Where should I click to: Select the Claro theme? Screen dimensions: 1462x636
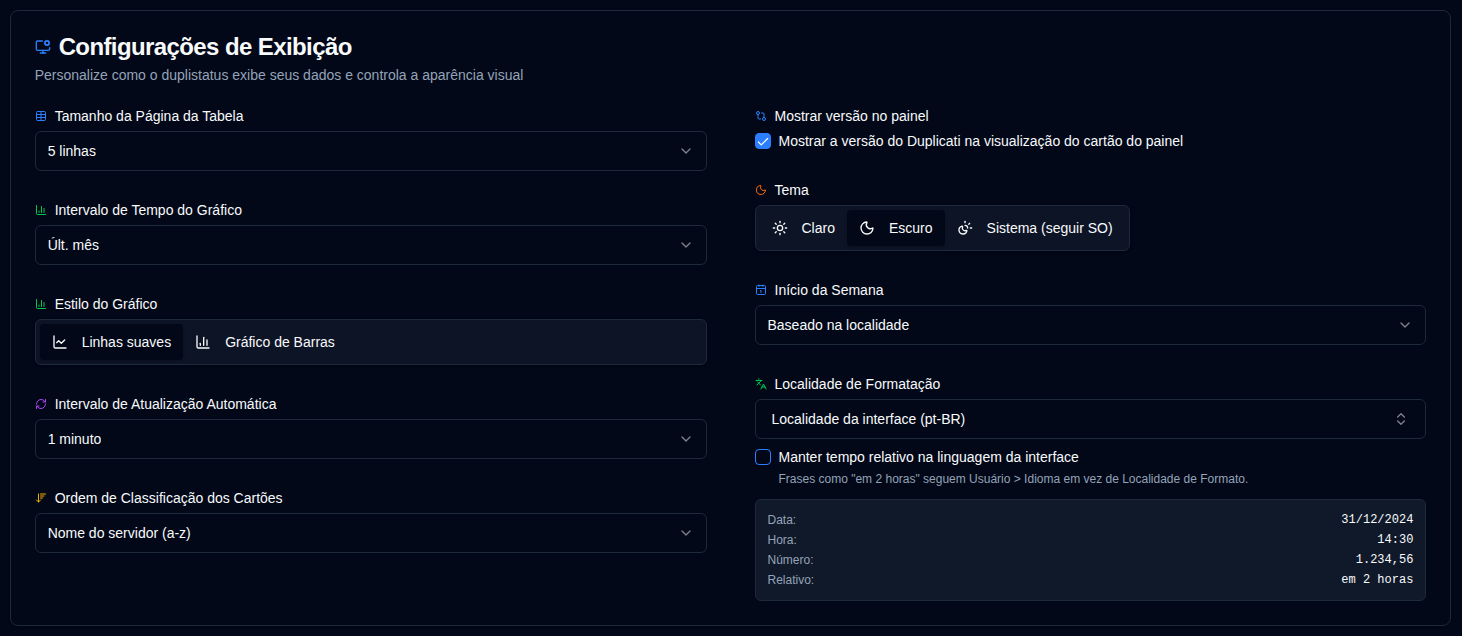tap(803, 228)
